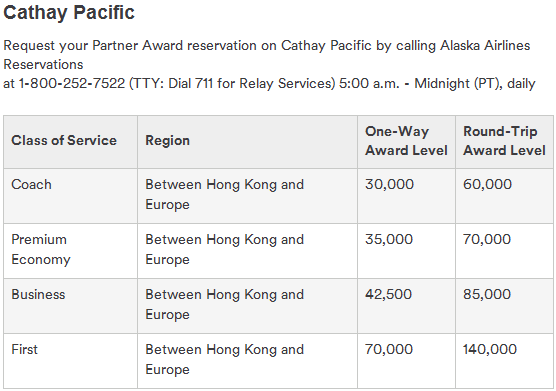556x391 pixels.
Task: Click the Coach row region cell text
Action: [x=224, y=195]
